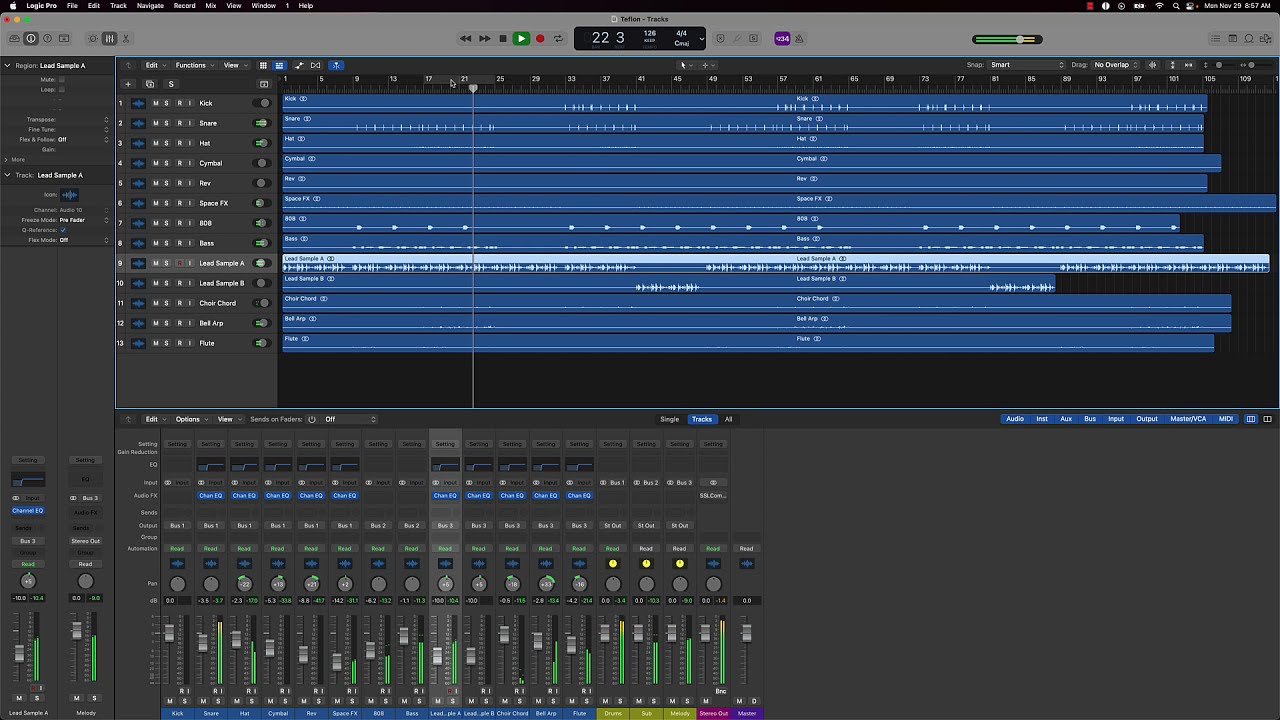This screenshot has width=1280, height=720.
Task: Fast forward the playhead
Action: (x=484, y=39)
